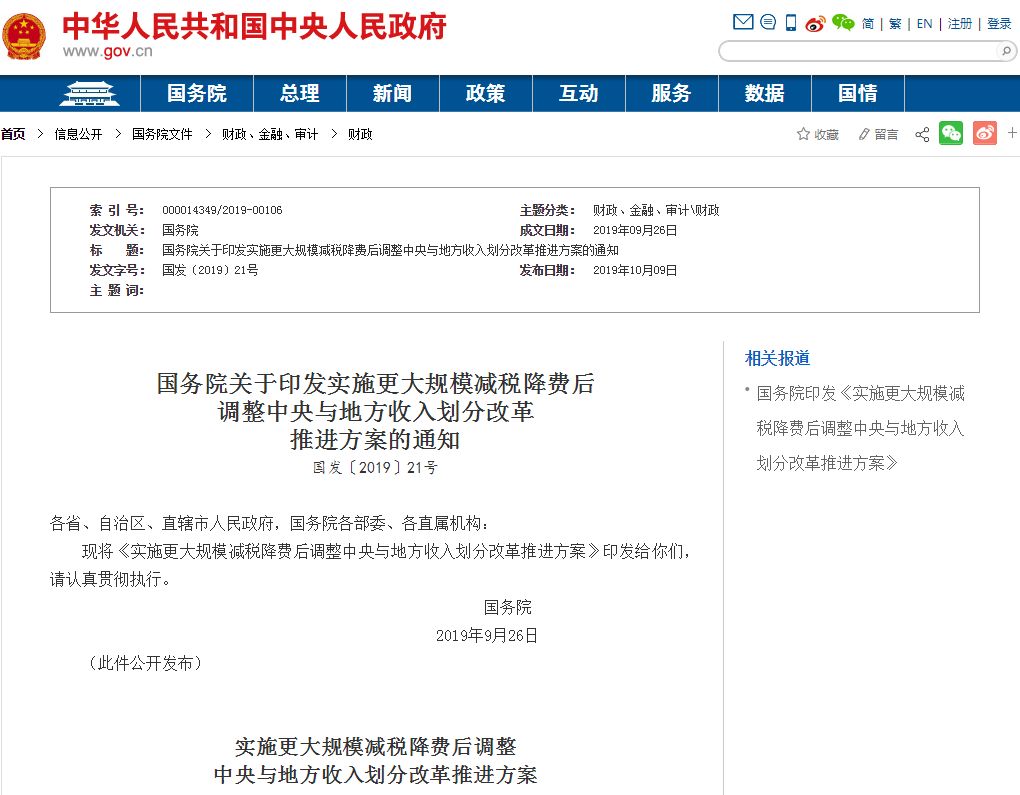Click the 收藏 star icon

click(x=803, y=134)
